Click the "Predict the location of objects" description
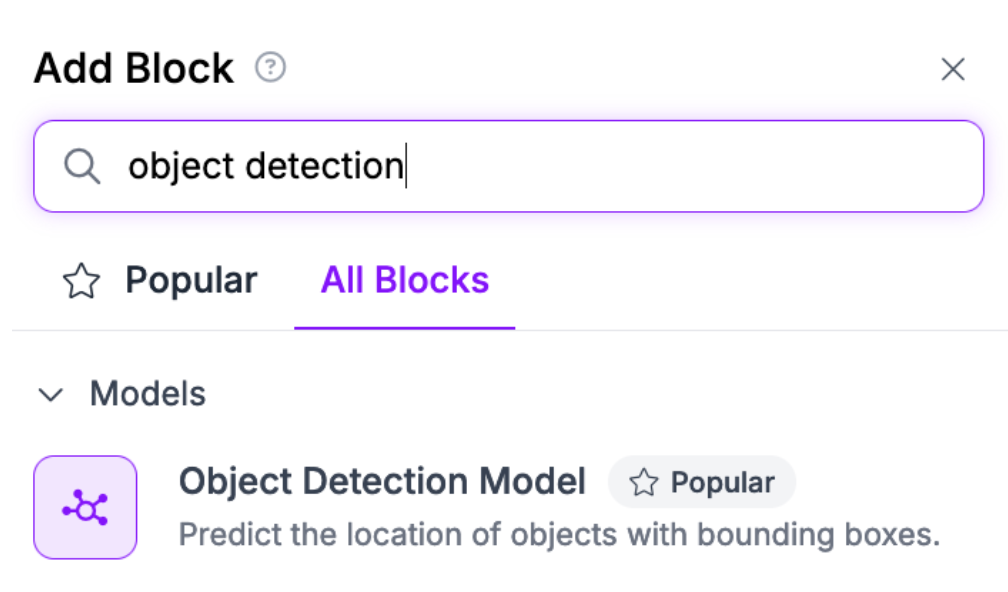 [x=559, y=535]
